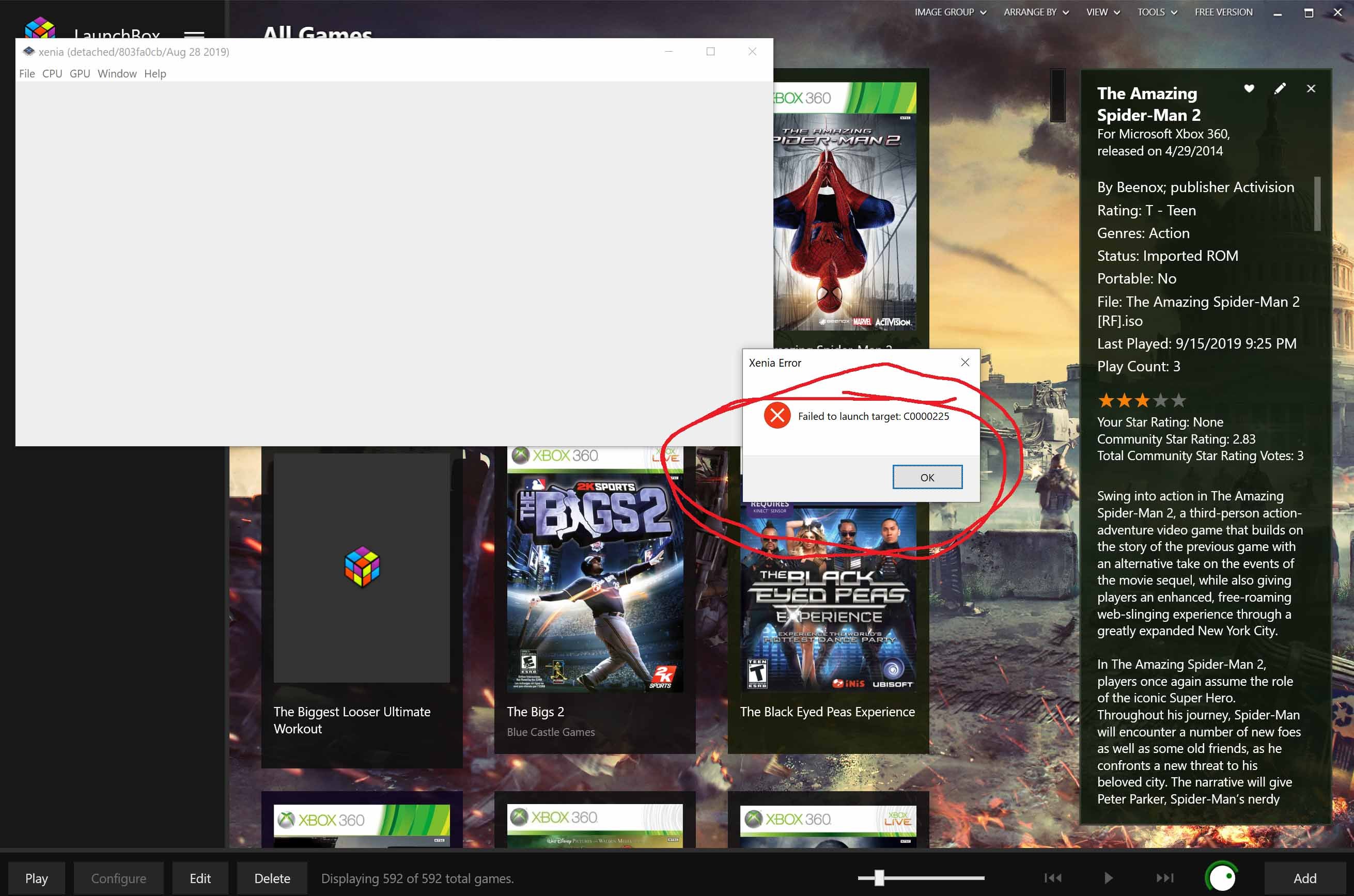The width and height of the screenshot is (1354, 896).
Task: Open the Help menu in xenia
Action: point(155,74)
